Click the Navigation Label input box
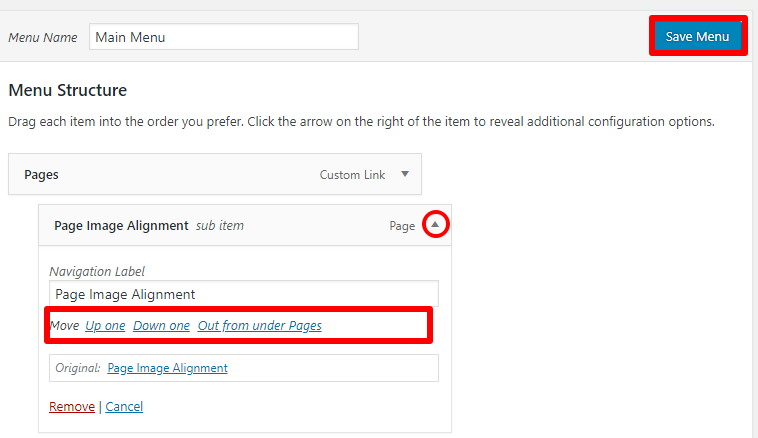The image size is (758, 438). (x=243, y=294)
